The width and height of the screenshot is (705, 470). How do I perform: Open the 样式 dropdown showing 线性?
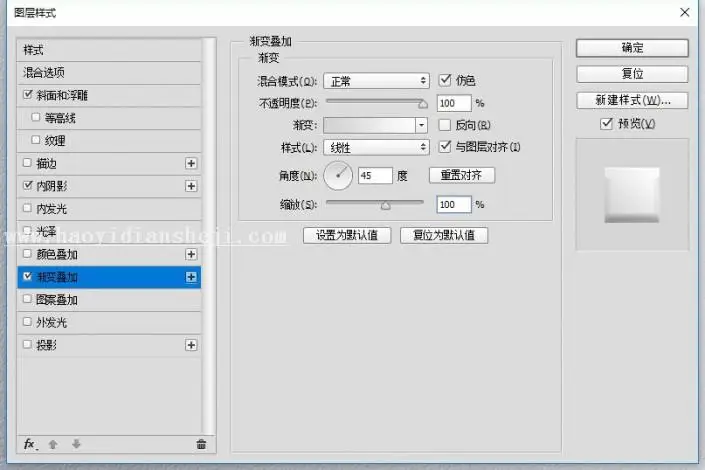376,147
